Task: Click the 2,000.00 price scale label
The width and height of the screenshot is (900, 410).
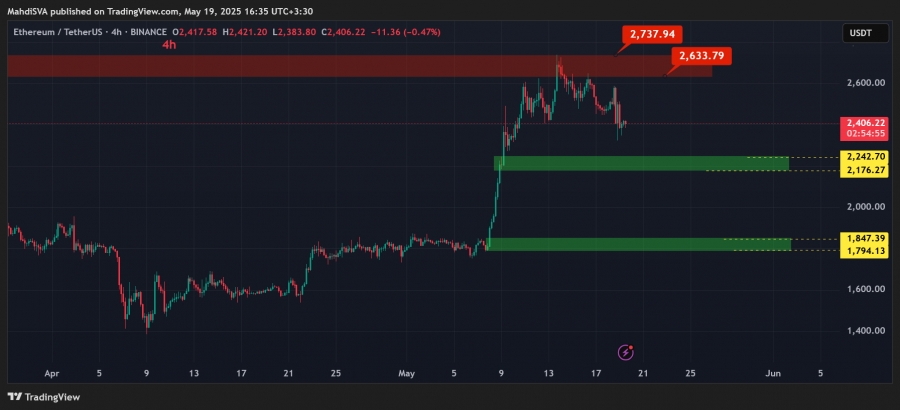Action: click(866, 207)
